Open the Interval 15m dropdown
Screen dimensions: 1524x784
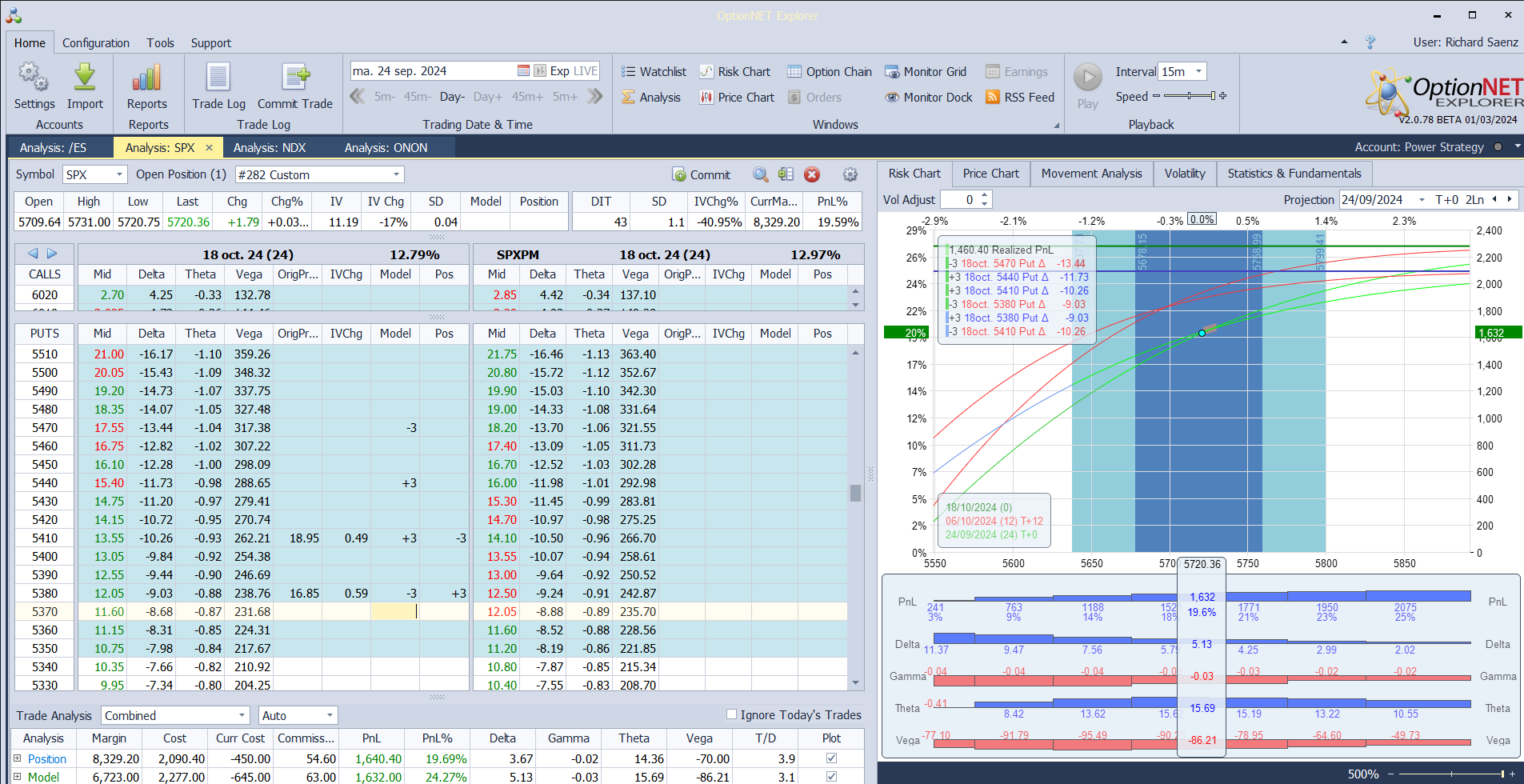(1198, 71)
